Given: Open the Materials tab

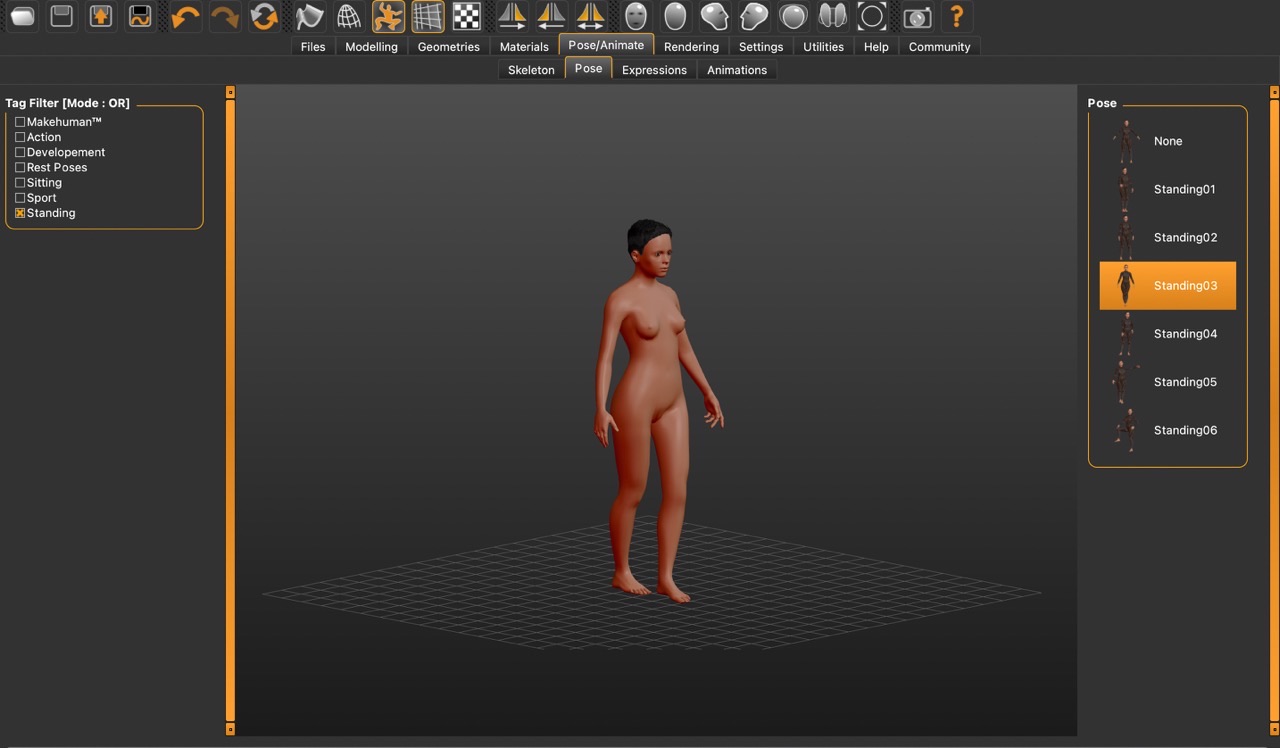Looking at the screenshot, I should [524, 47].
